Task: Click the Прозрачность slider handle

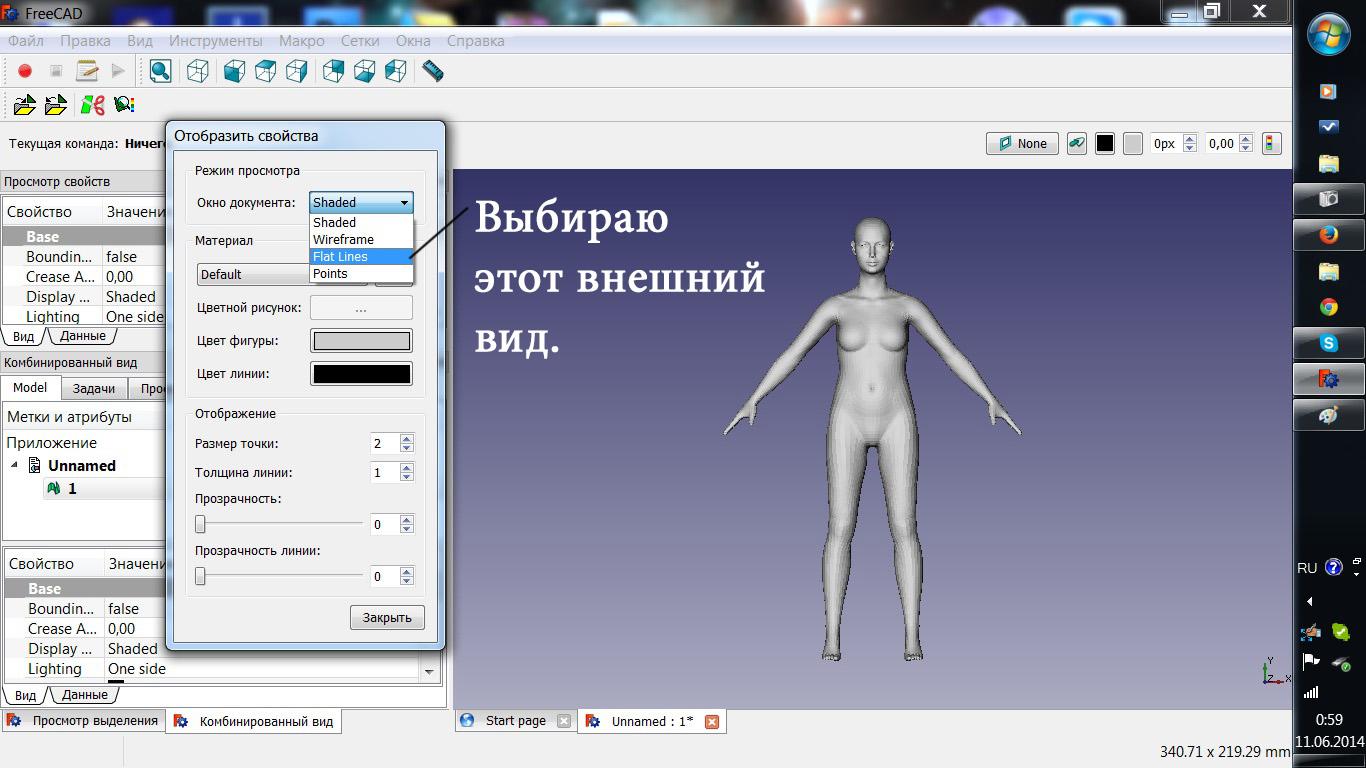Action: click(201, 524)
